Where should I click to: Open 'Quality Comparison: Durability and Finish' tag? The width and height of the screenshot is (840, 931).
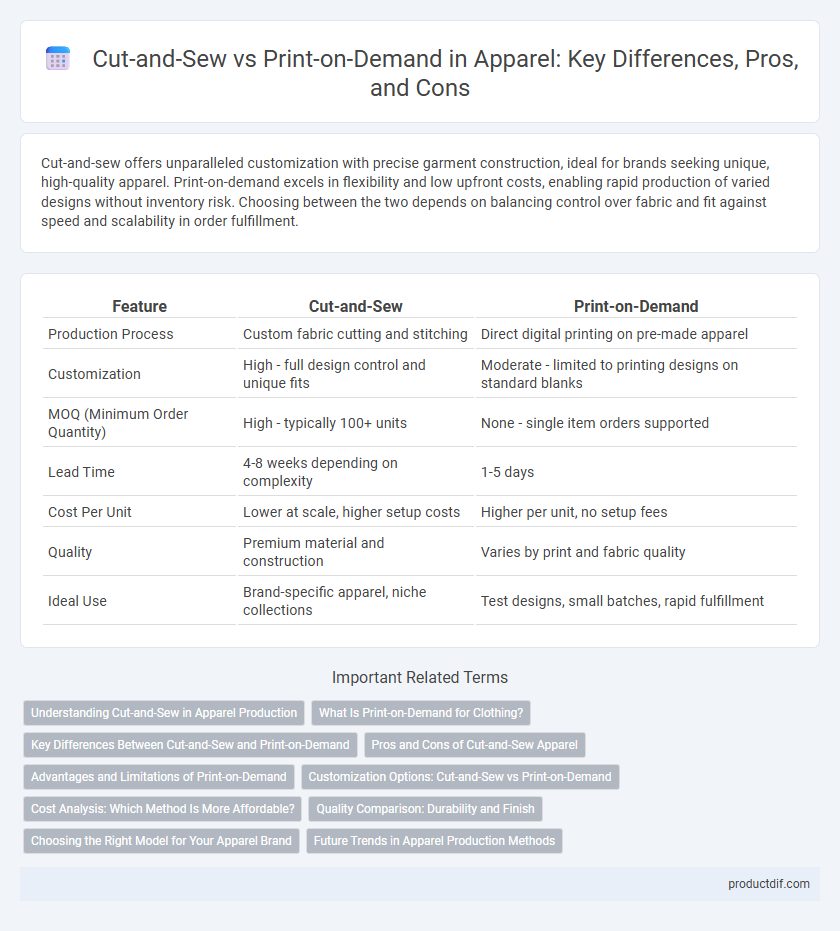coord(425,809)
